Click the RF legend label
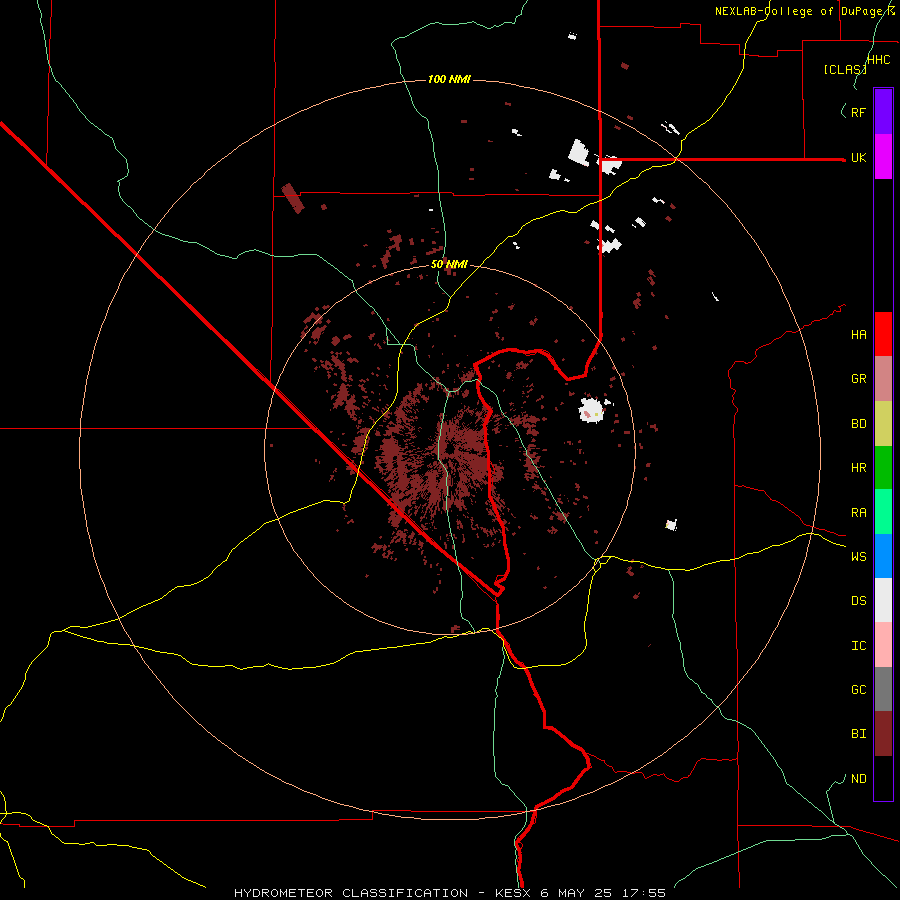Screen dimensions: 900x900 coord(858,112)
